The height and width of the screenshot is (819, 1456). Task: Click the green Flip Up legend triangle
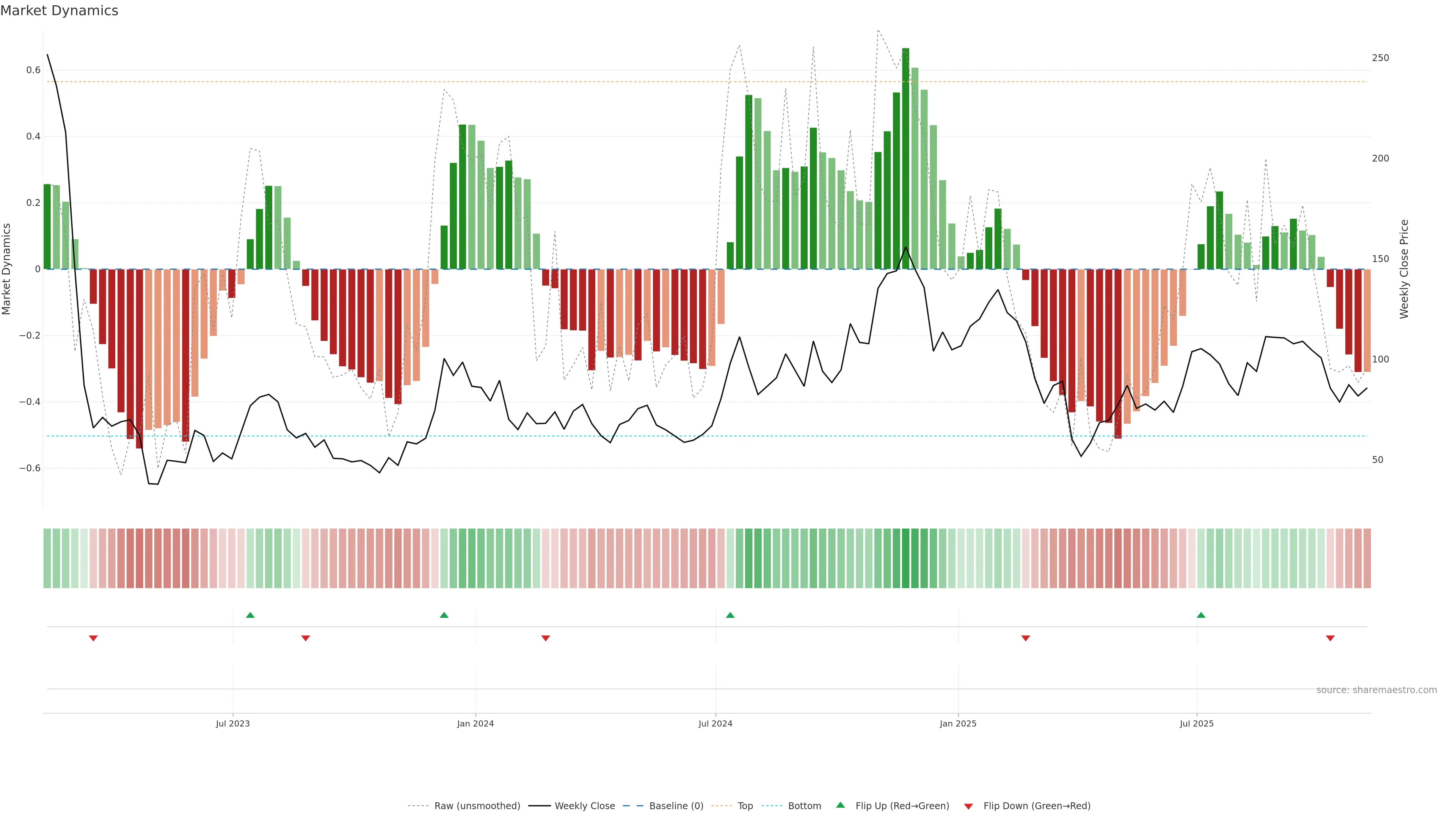point(841,805)
